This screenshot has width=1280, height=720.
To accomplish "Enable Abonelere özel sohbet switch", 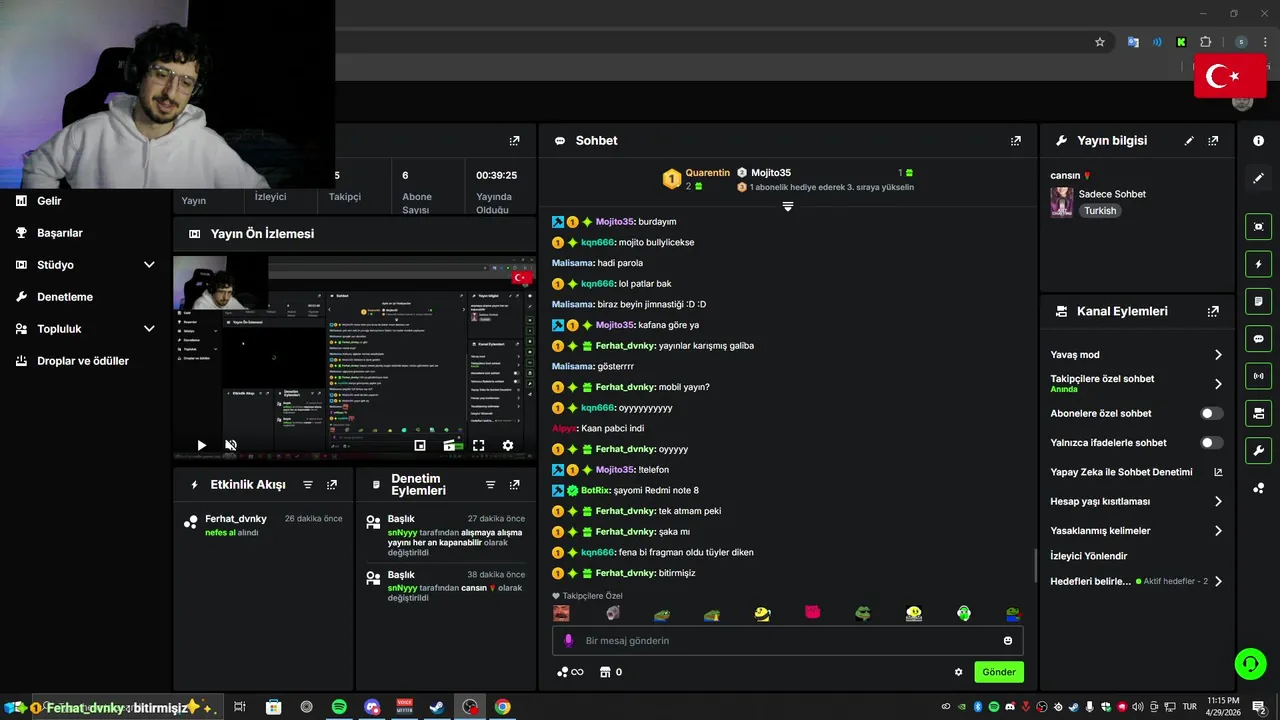I will pyautogui.click(x=1211, y=413).
